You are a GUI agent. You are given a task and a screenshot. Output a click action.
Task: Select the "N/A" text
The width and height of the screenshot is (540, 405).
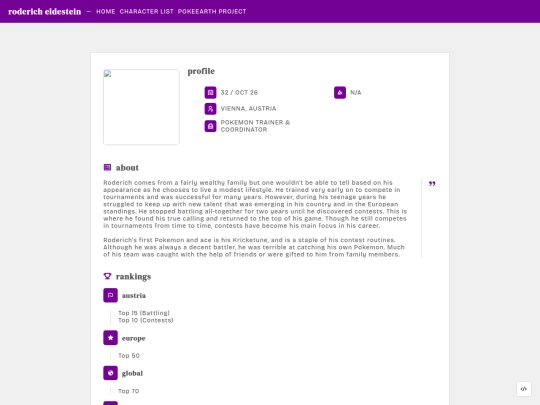356,93
